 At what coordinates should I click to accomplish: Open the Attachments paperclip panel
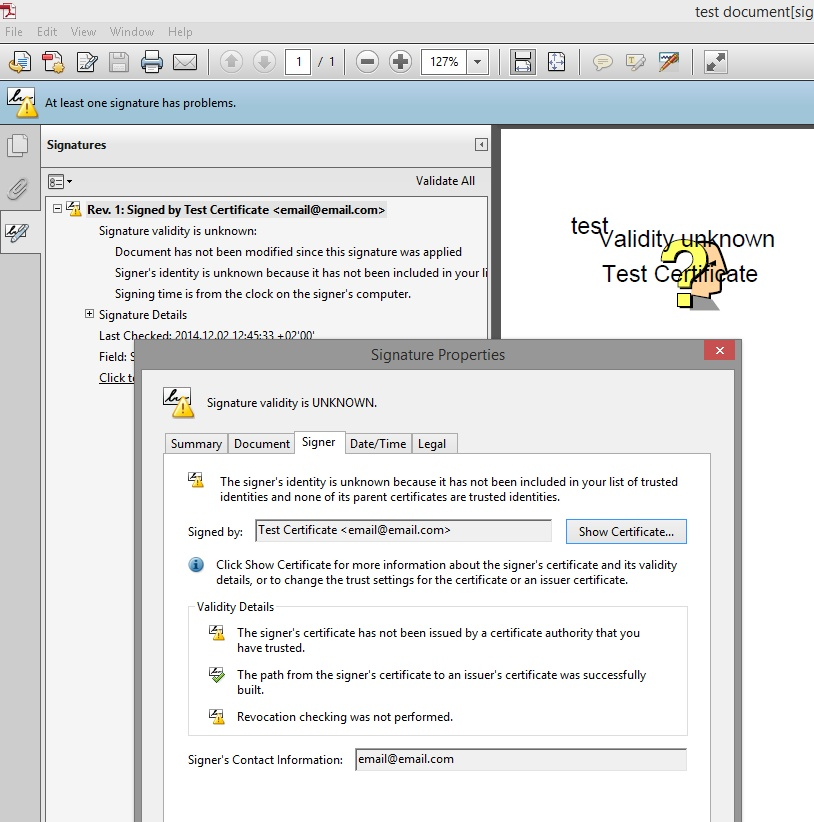[18, 189]
